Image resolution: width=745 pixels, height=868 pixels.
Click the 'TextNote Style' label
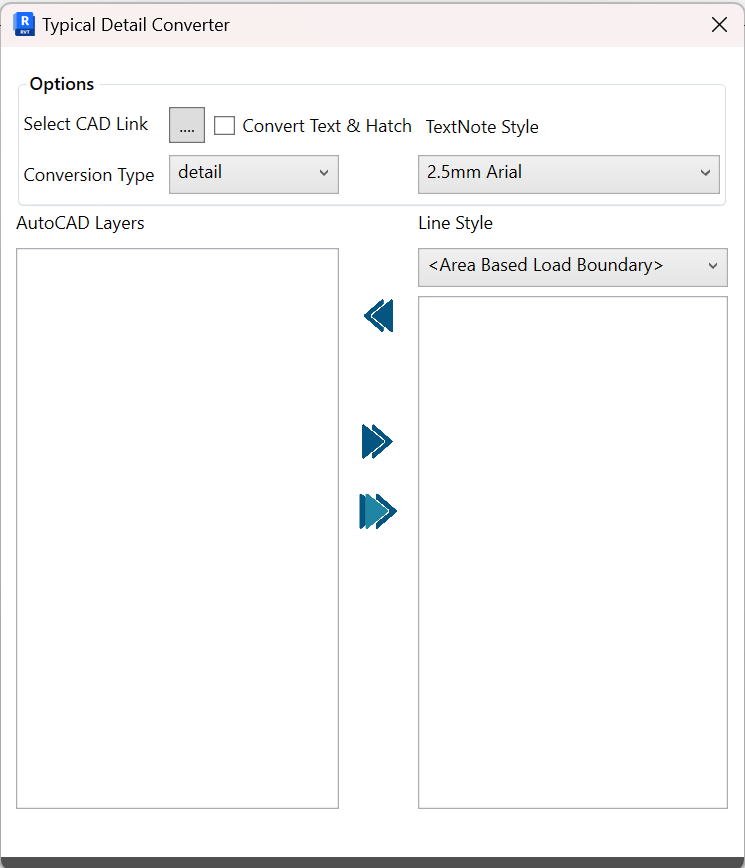pos(482,127)
